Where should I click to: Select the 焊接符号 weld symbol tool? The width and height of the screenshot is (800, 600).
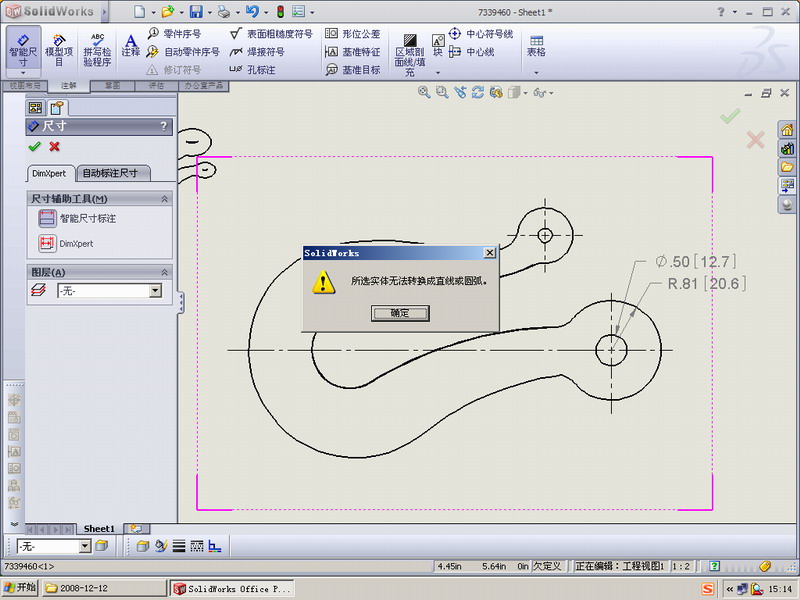(x=257, y=52)
